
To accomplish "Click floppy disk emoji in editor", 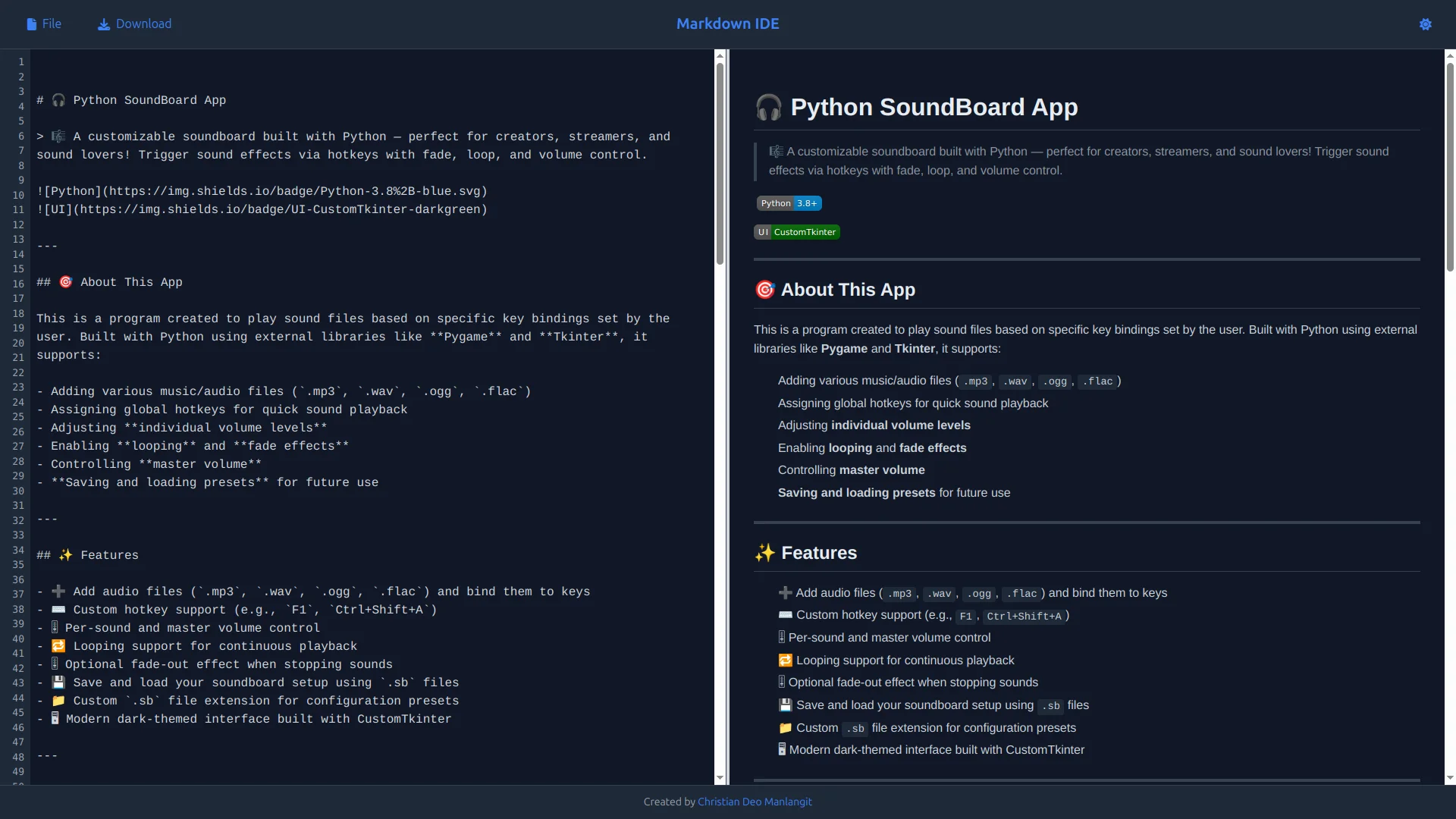I will pyautogui.click(x=58, y=682).
